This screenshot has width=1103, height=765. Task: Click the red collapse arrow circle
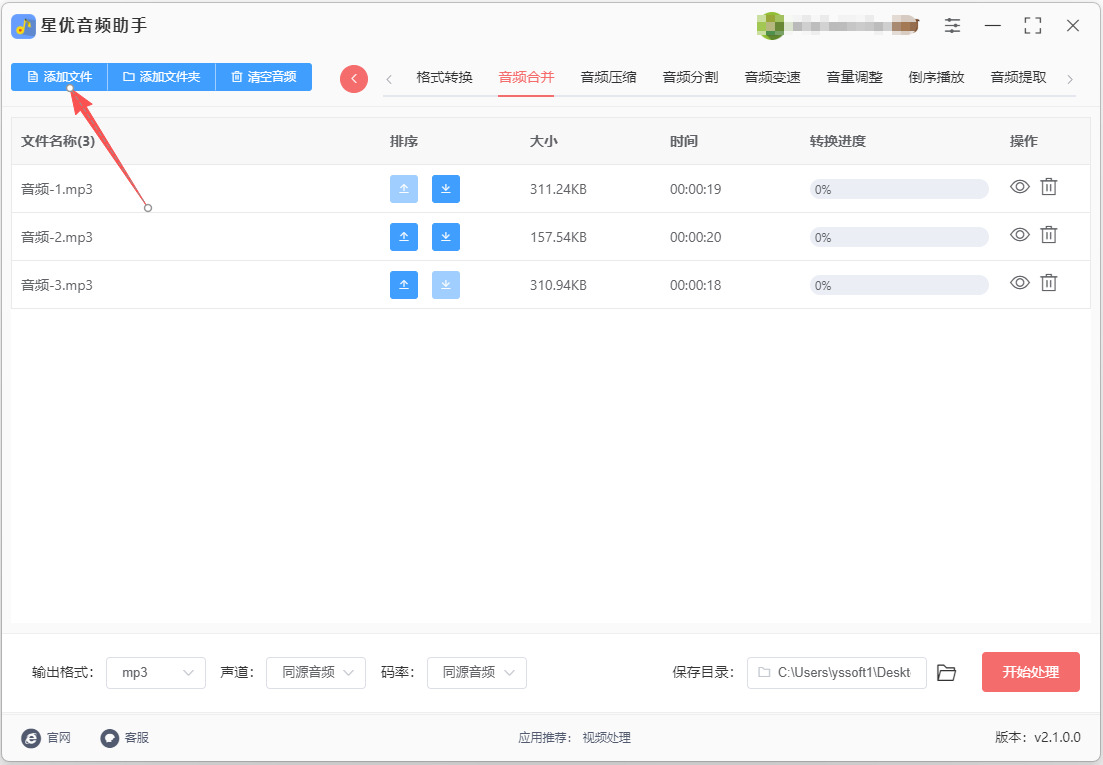tap(354, 79)
